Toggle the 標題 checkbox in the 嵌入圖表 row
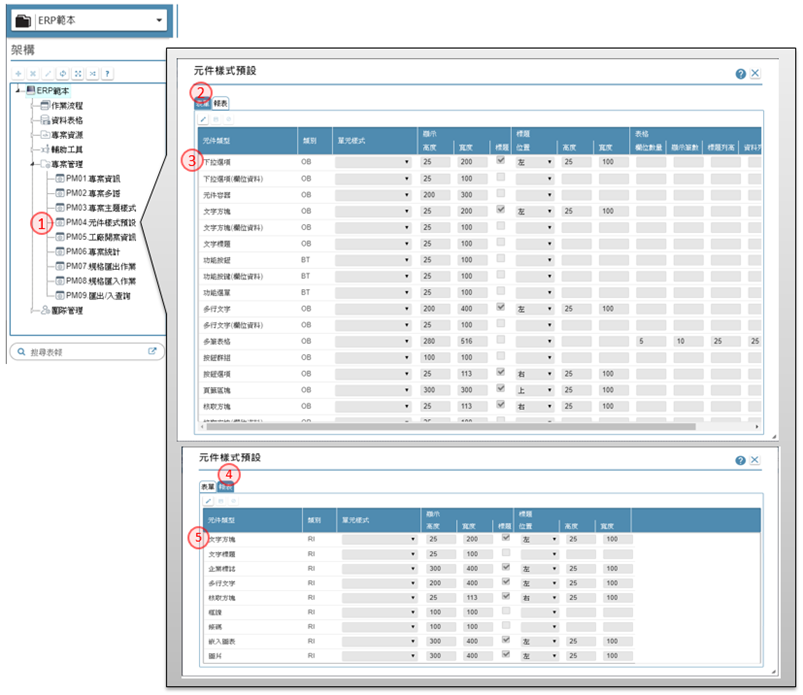 506,640
